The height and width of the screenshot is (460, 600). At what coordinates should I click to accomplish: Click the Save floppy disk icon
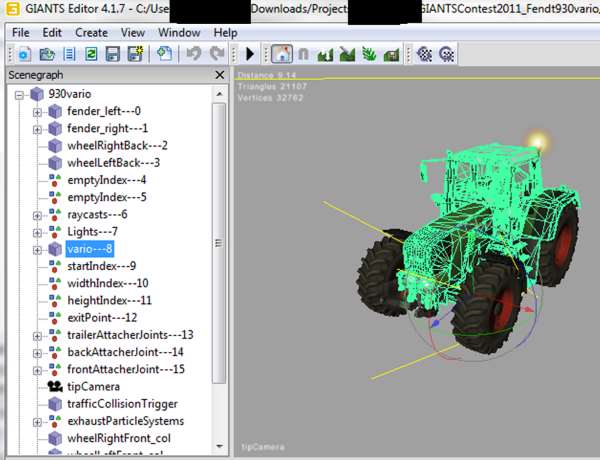point(112,54)
